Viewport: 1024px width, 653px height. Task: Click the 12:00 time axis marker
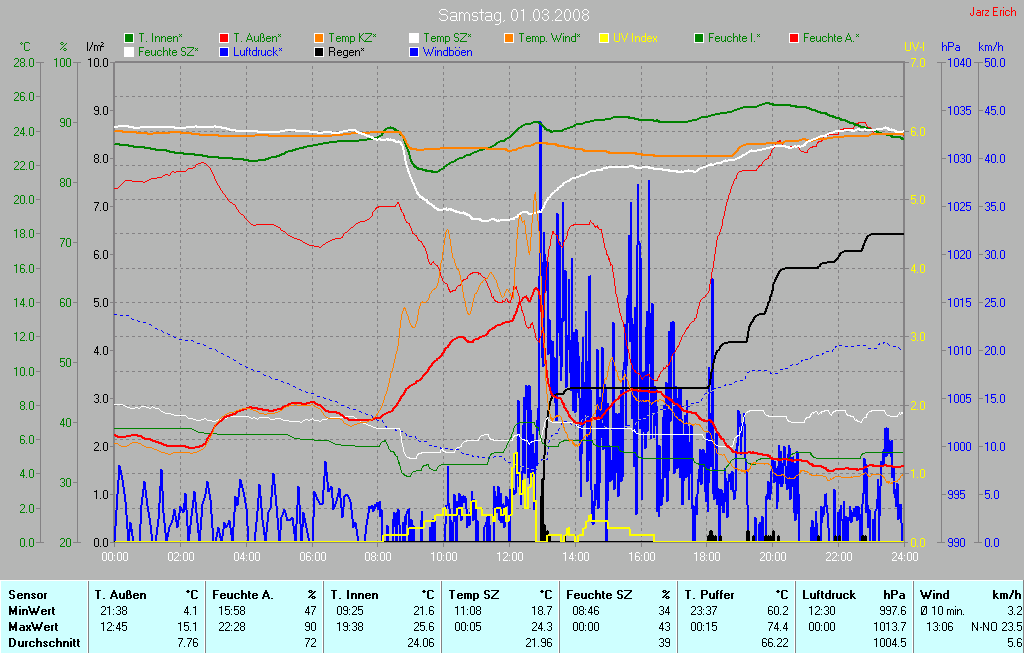pos(510,556)
